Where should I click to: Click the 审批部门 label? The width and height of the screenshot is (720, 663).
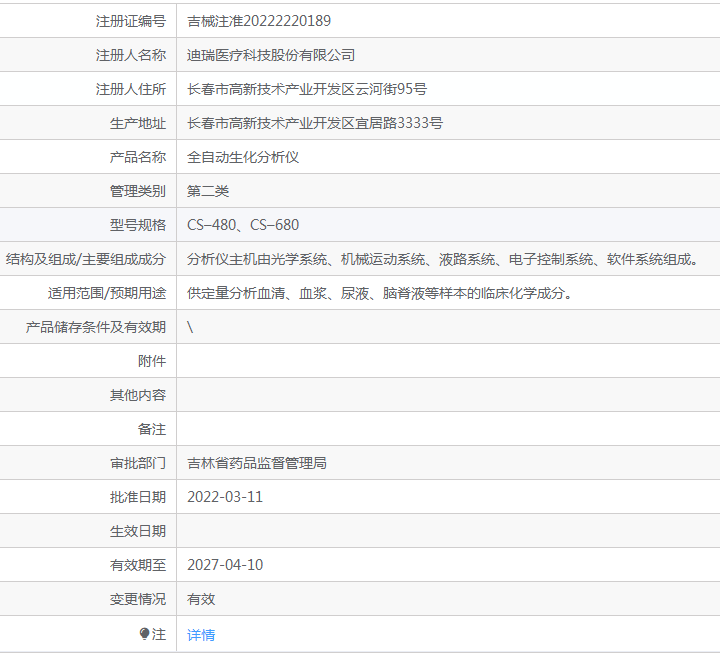coord(138,463)
